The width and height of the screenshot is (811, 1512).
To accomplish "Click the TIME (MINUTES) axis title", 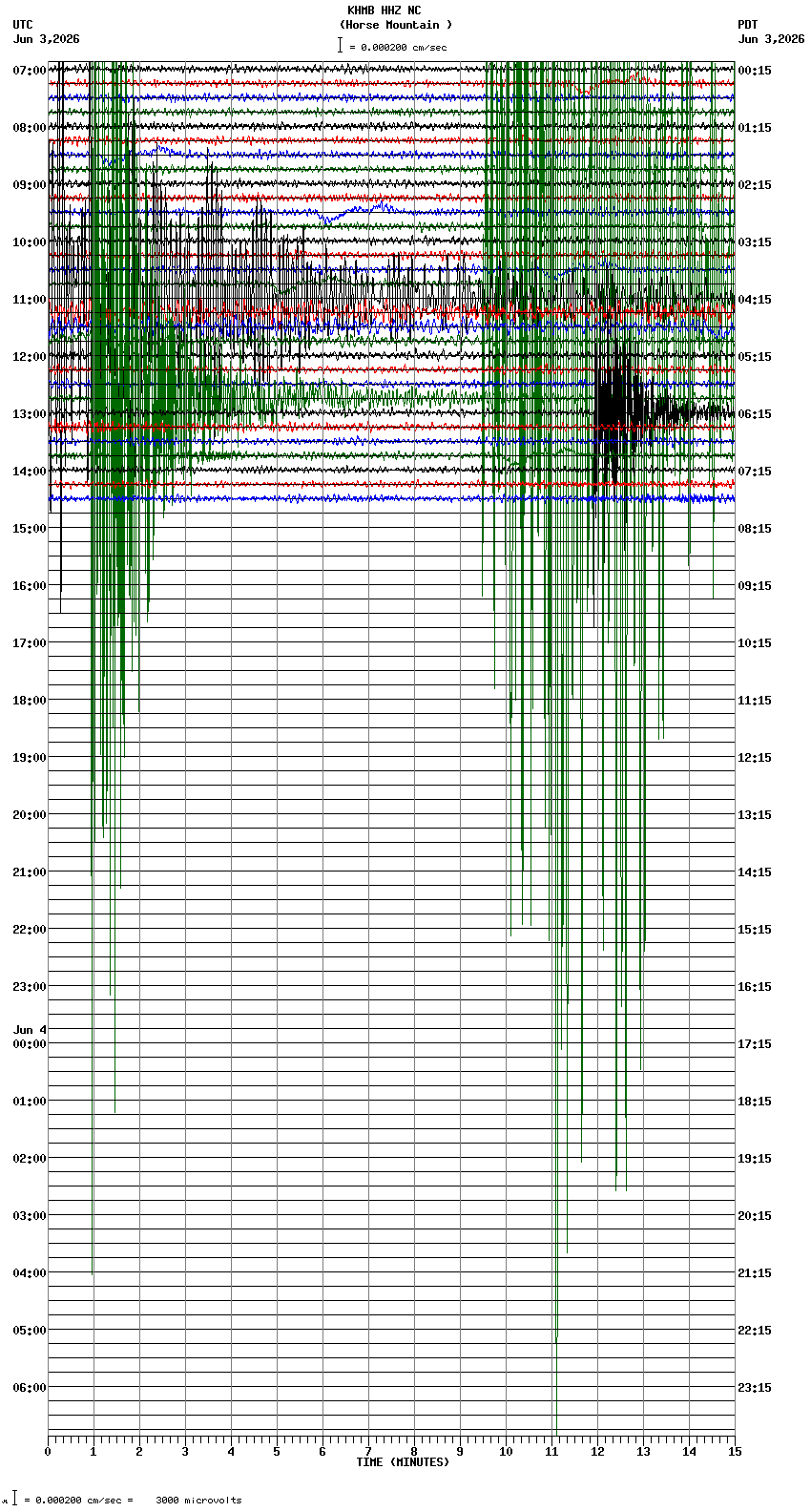I will pos(403,1462).
